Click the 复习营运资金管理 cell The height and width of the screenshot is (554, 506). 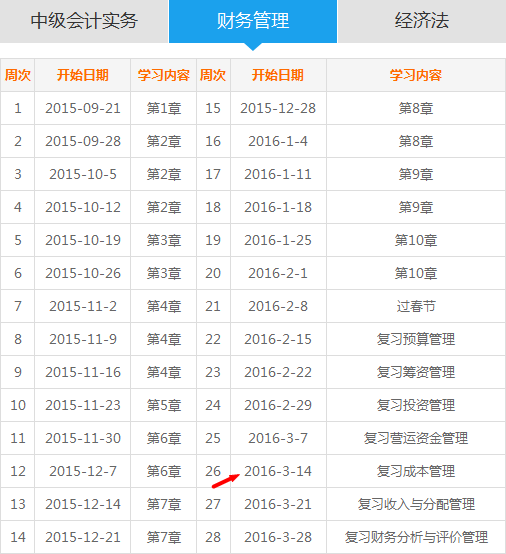pos(416,438)
